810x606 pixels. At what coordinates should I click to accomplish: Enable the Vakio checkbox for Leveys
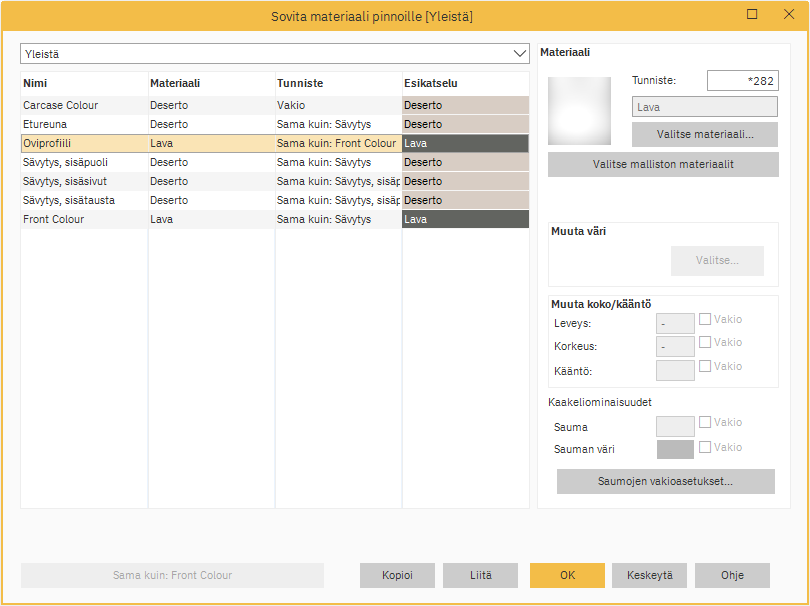point(705,319)
